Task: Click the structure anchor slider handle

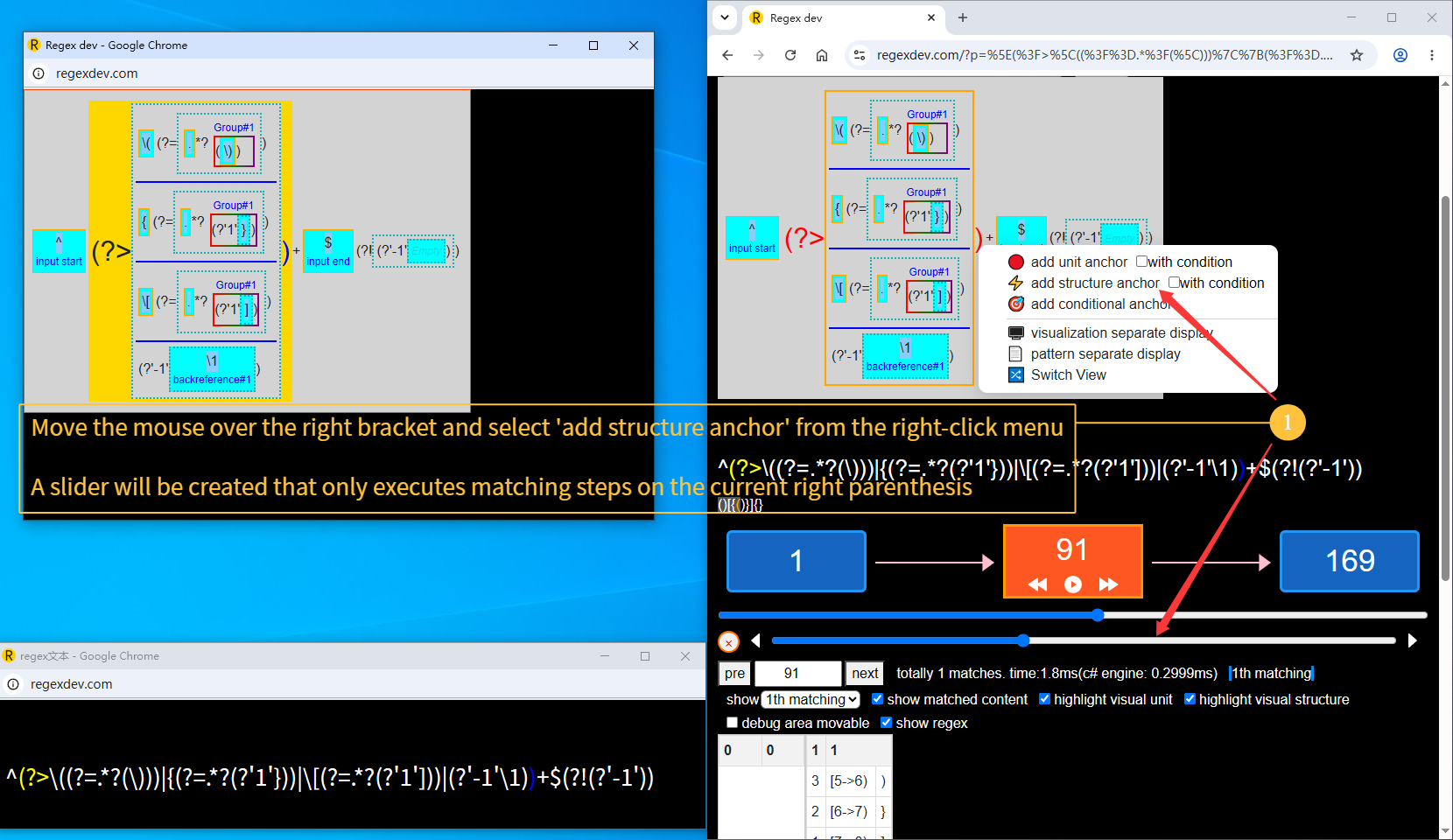Action: [1023, 640]
